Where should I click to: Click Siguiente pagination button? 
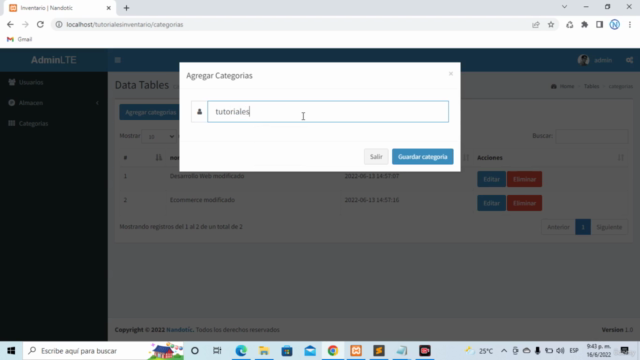click(x=609, y=227)
